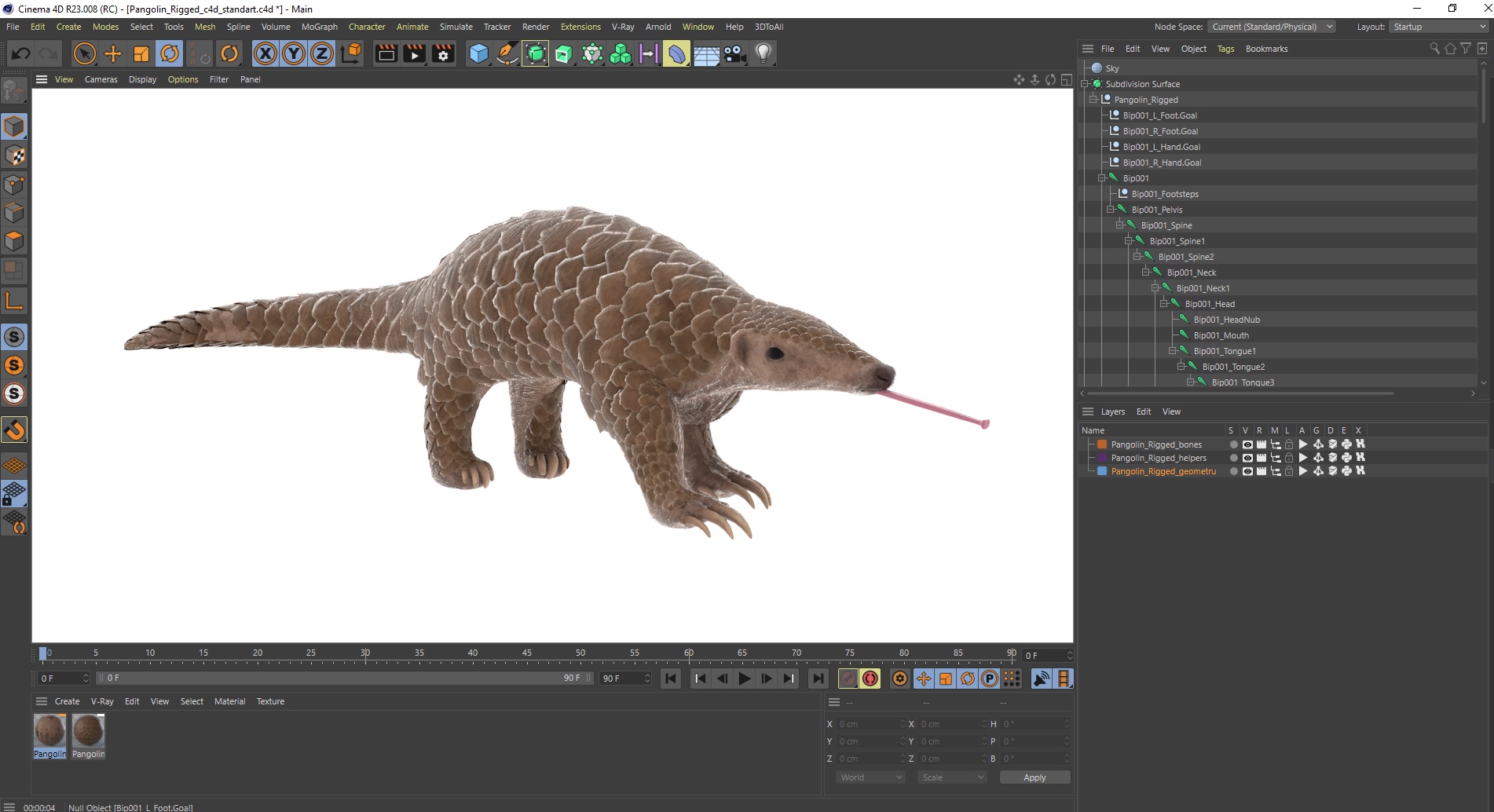Toggle X axis lock

(265, 53)
